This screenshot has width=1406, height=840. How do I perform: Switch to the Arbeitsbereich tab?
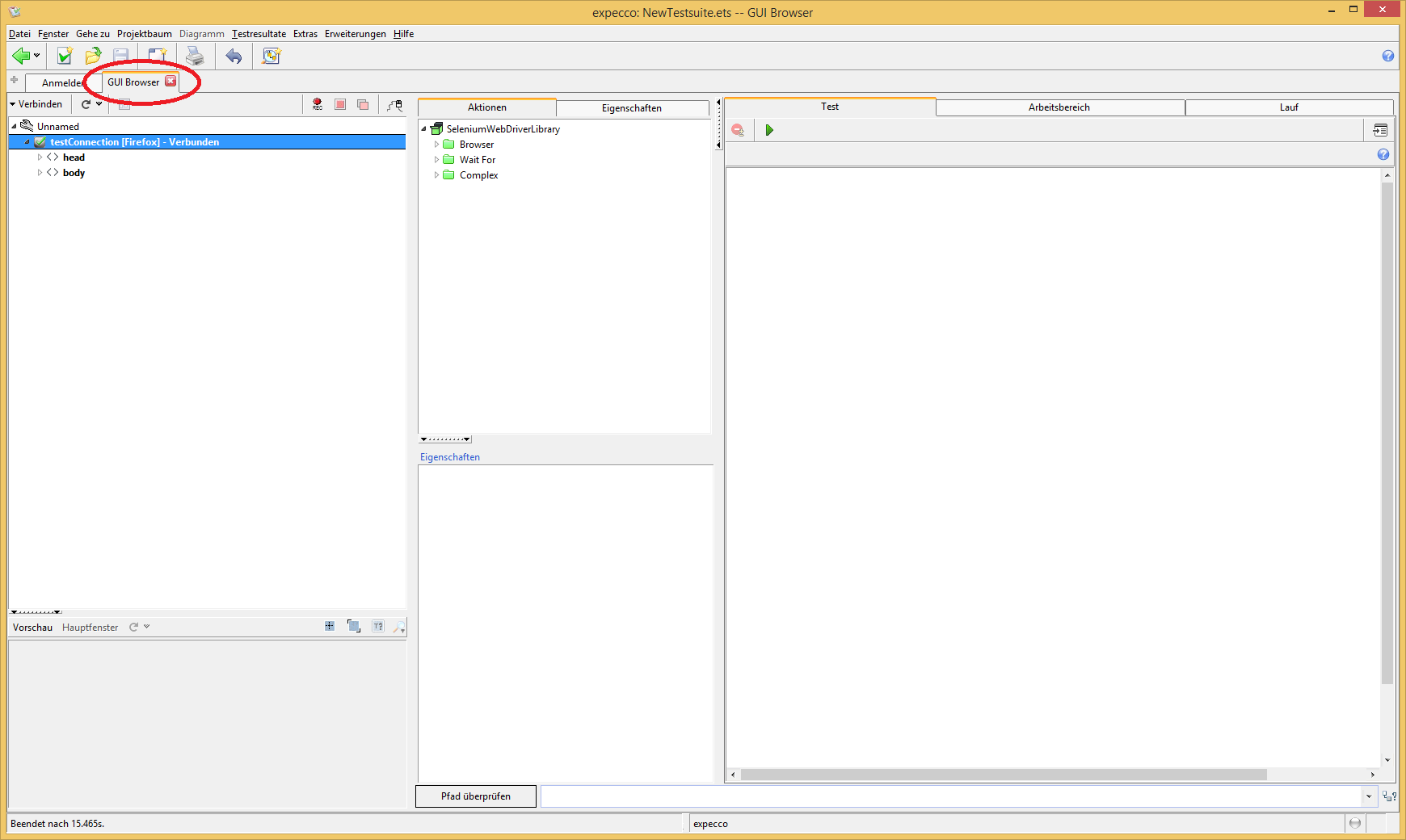[1059, 107]
